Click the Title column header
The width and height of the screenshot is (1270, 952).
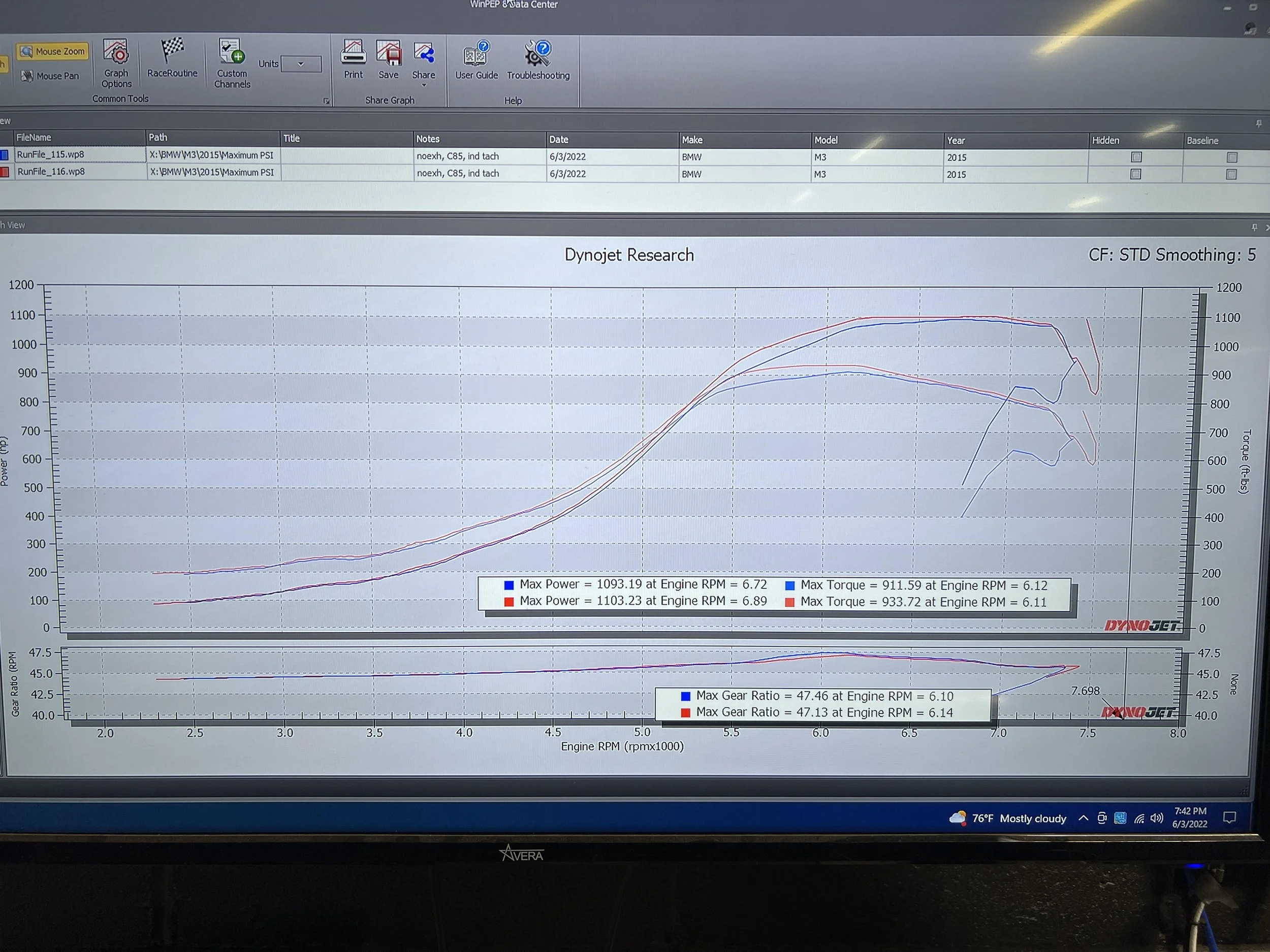pos(346,138)
